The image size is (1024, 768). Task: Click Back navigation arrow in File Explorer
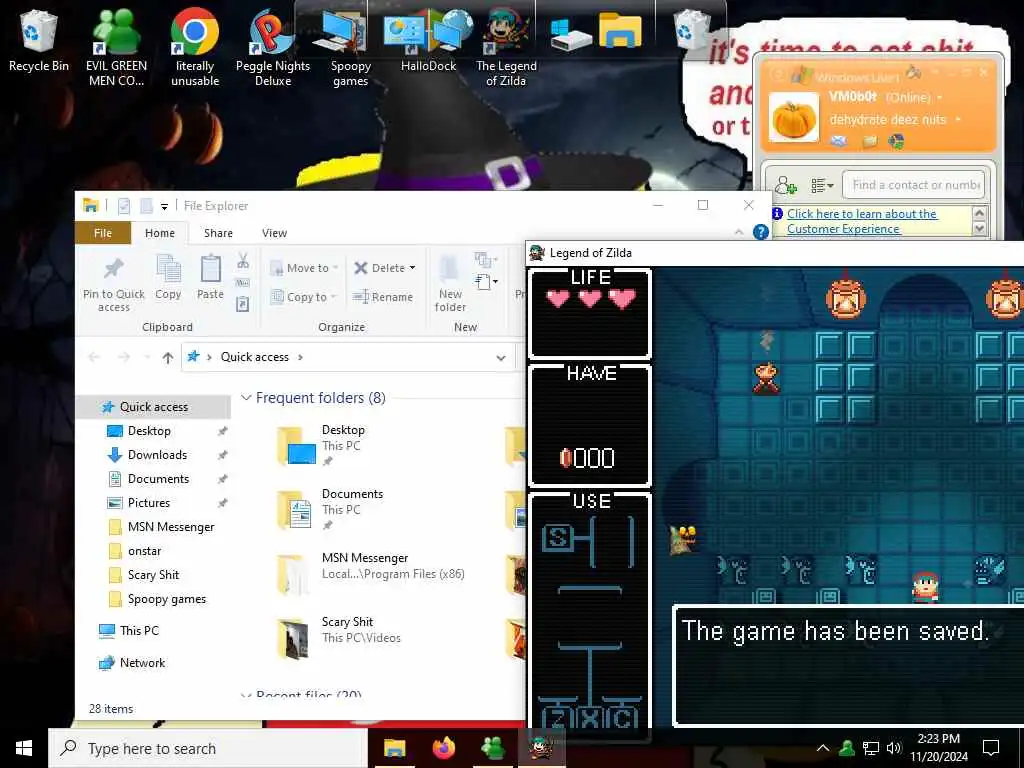pyautogui.click(x=94, y=357)
